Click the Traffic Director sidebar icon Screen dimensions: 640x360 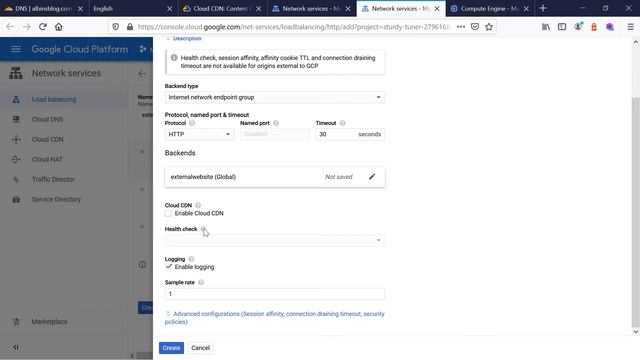(x=16, y=180)
